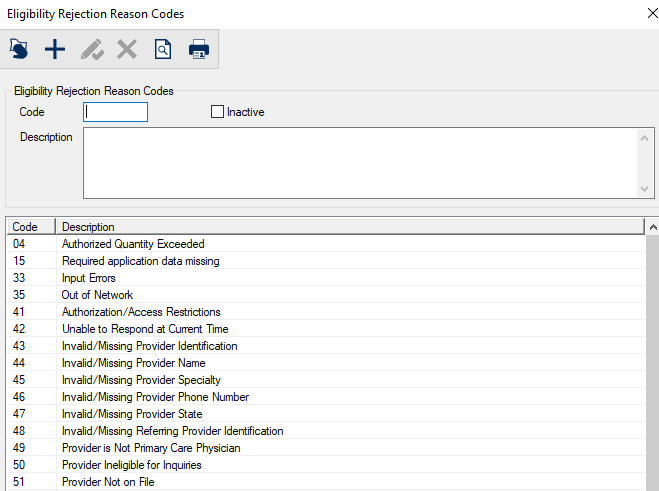
Task: Click the printer icon to print
Action: point(199,49)
